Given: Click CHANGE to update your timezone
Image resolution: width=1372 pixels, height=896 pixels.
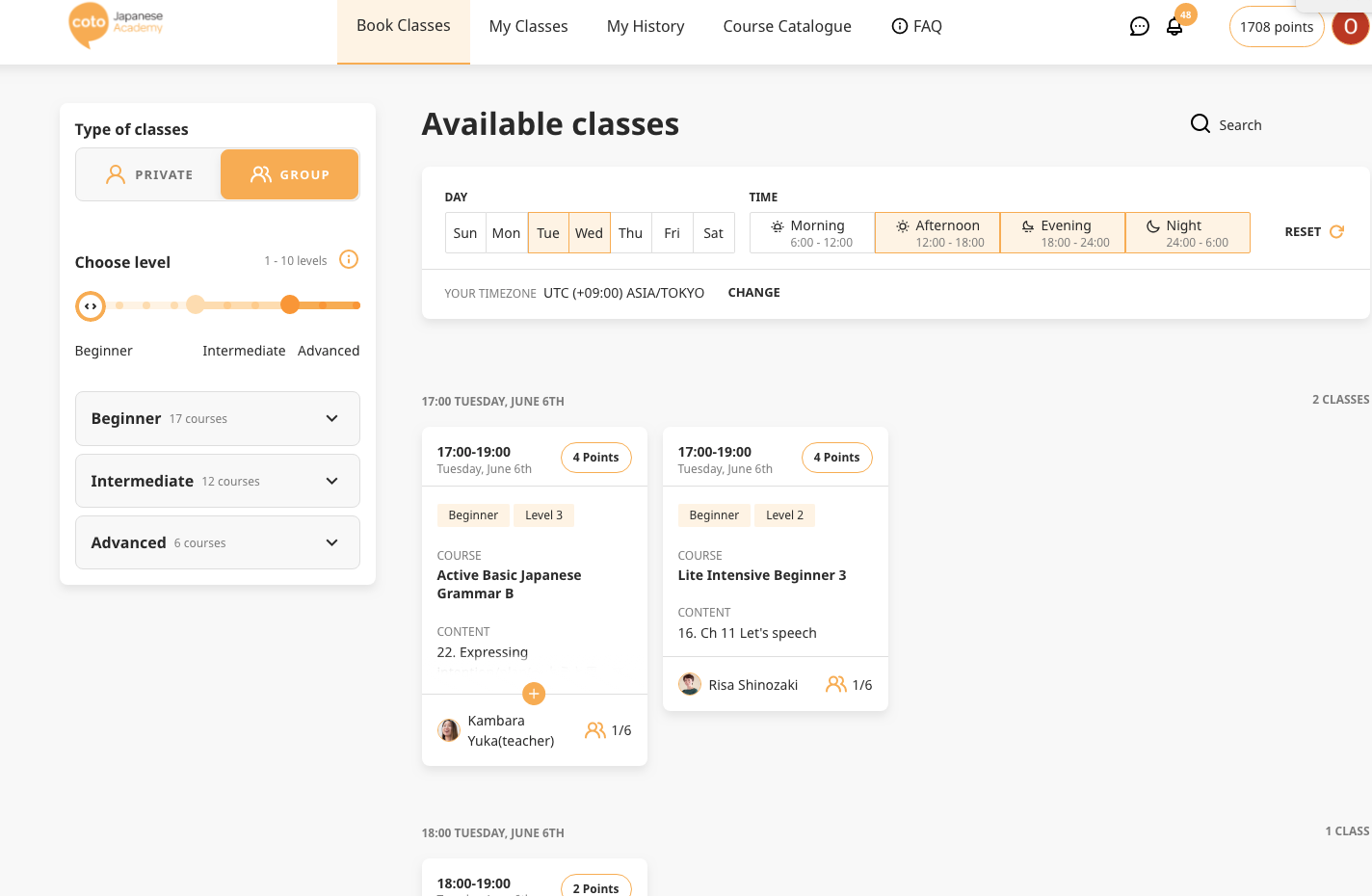Looking at the screenshot, I should [x=753, y=292].
